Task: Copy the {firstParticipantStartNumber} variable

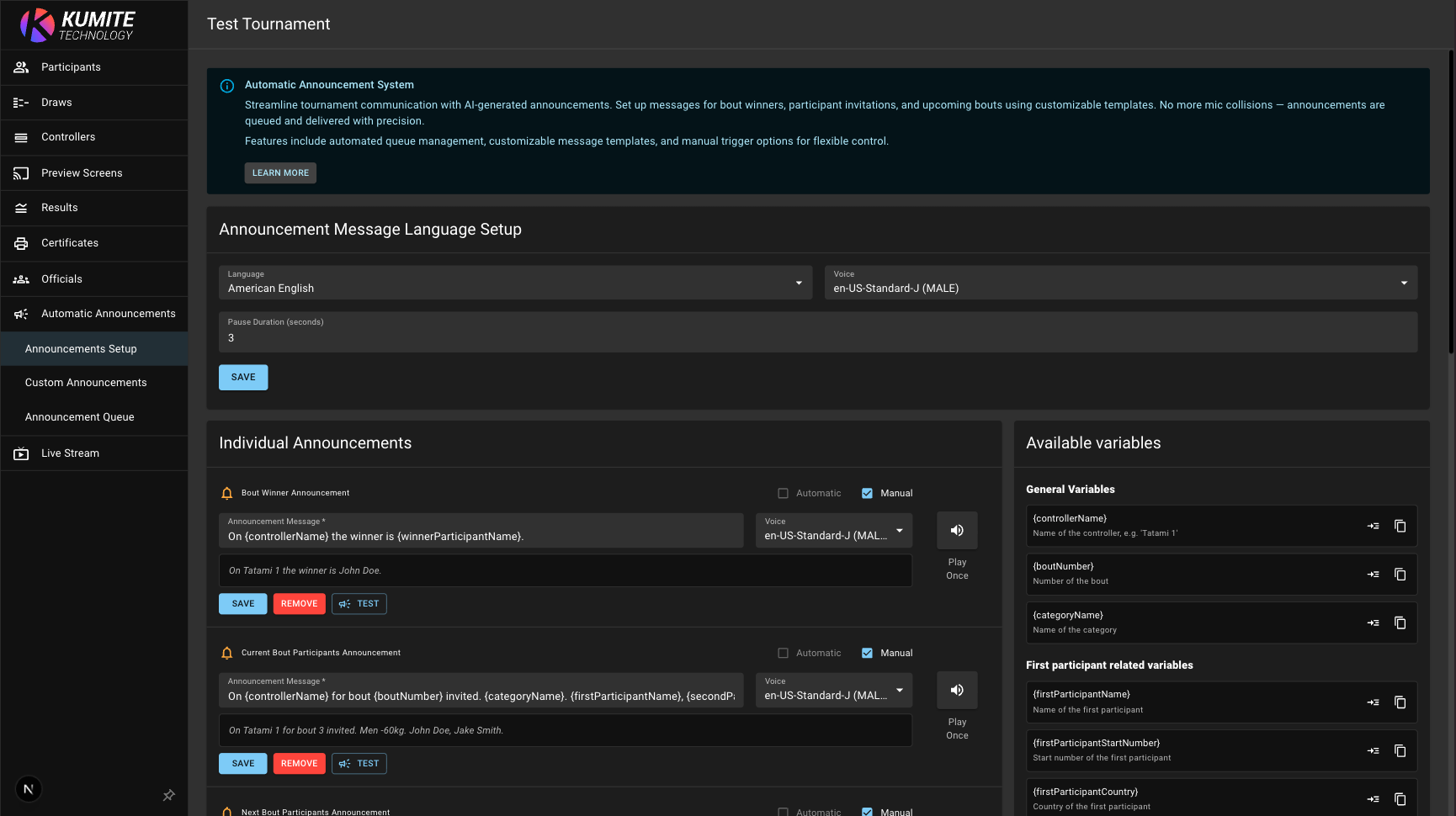Action: [x=1400, y=751]
